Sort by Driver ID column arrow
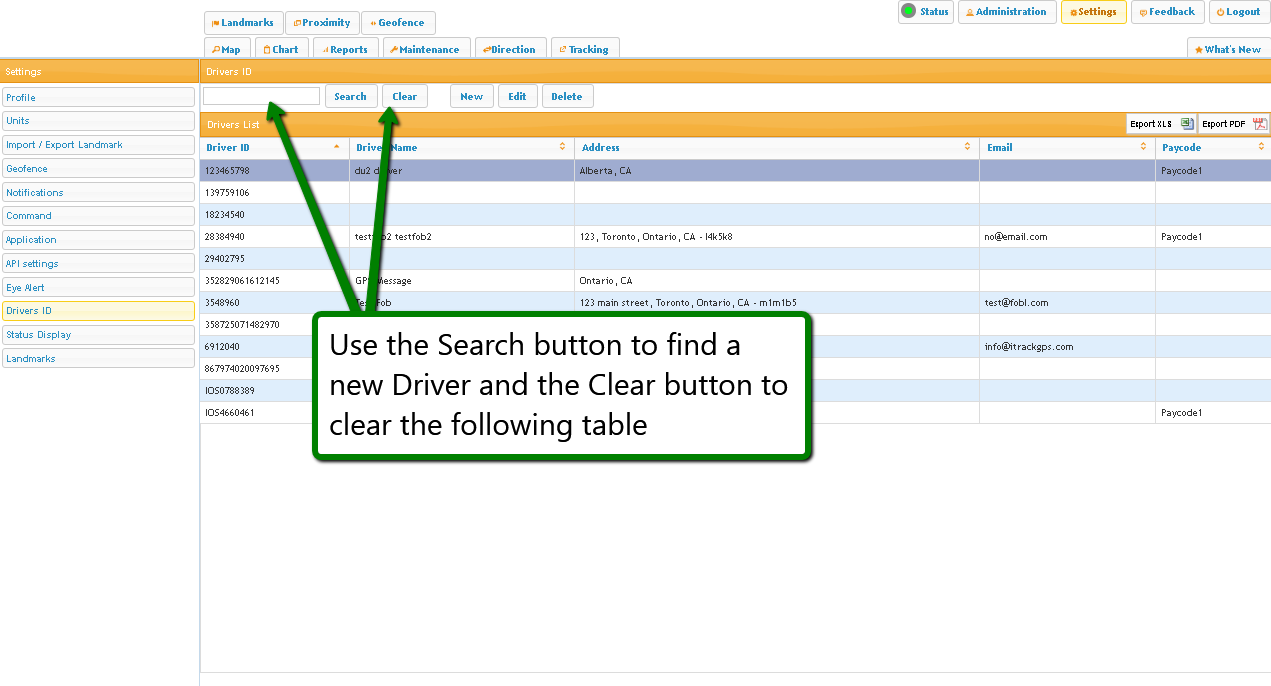1271x686 pixels. coord(336,147)
